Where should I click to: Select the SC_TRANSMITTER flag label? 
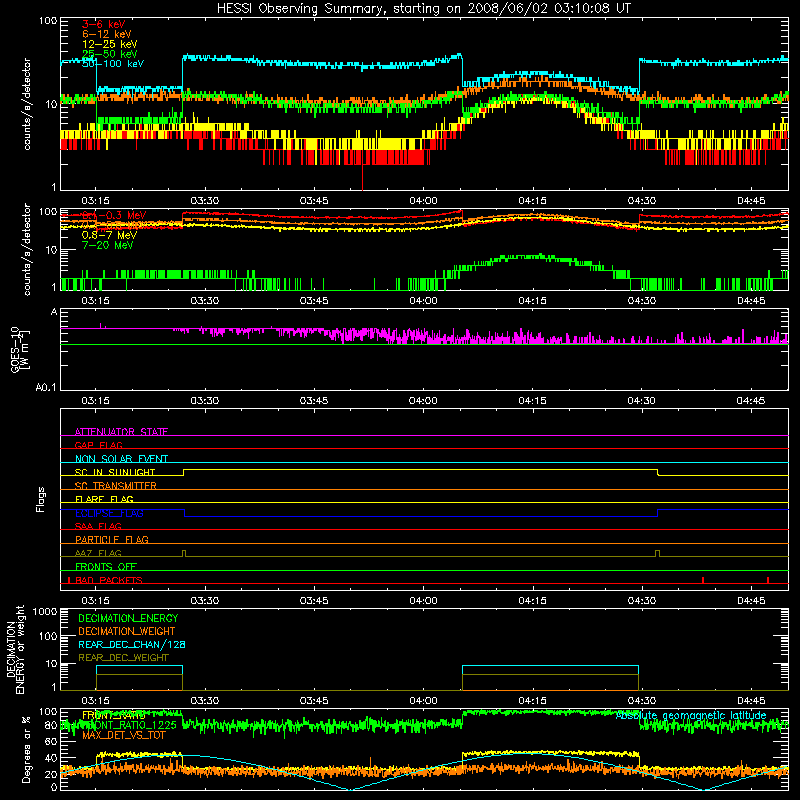116,486
